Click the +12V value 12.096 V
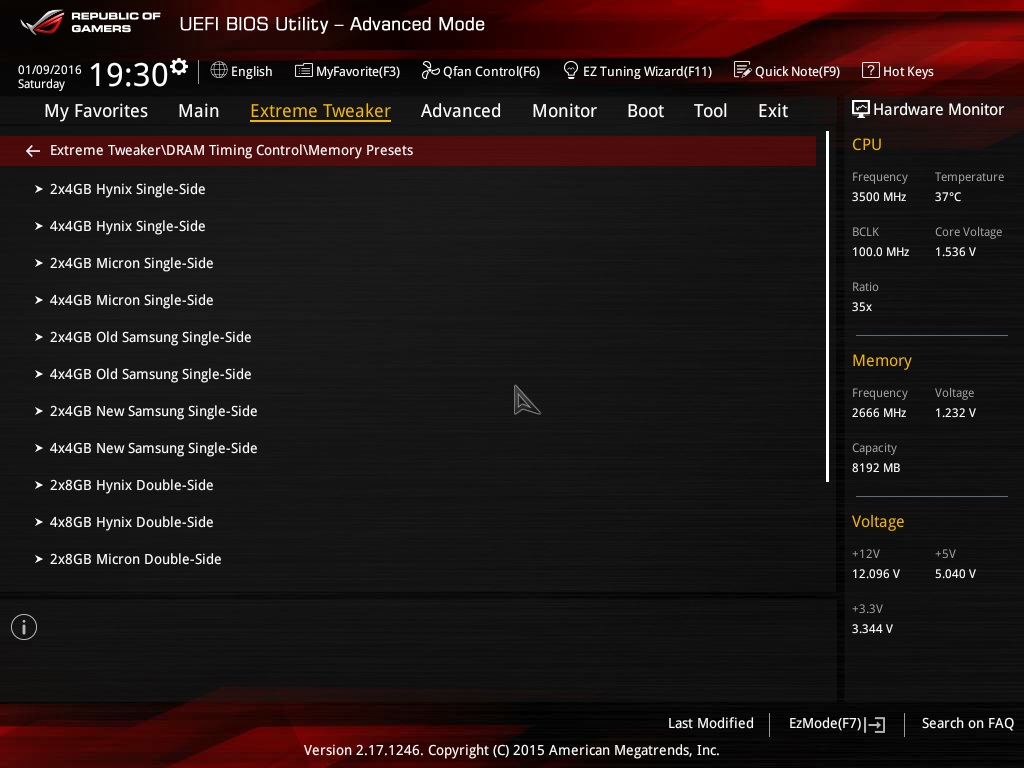 click(x=876, y=573)
